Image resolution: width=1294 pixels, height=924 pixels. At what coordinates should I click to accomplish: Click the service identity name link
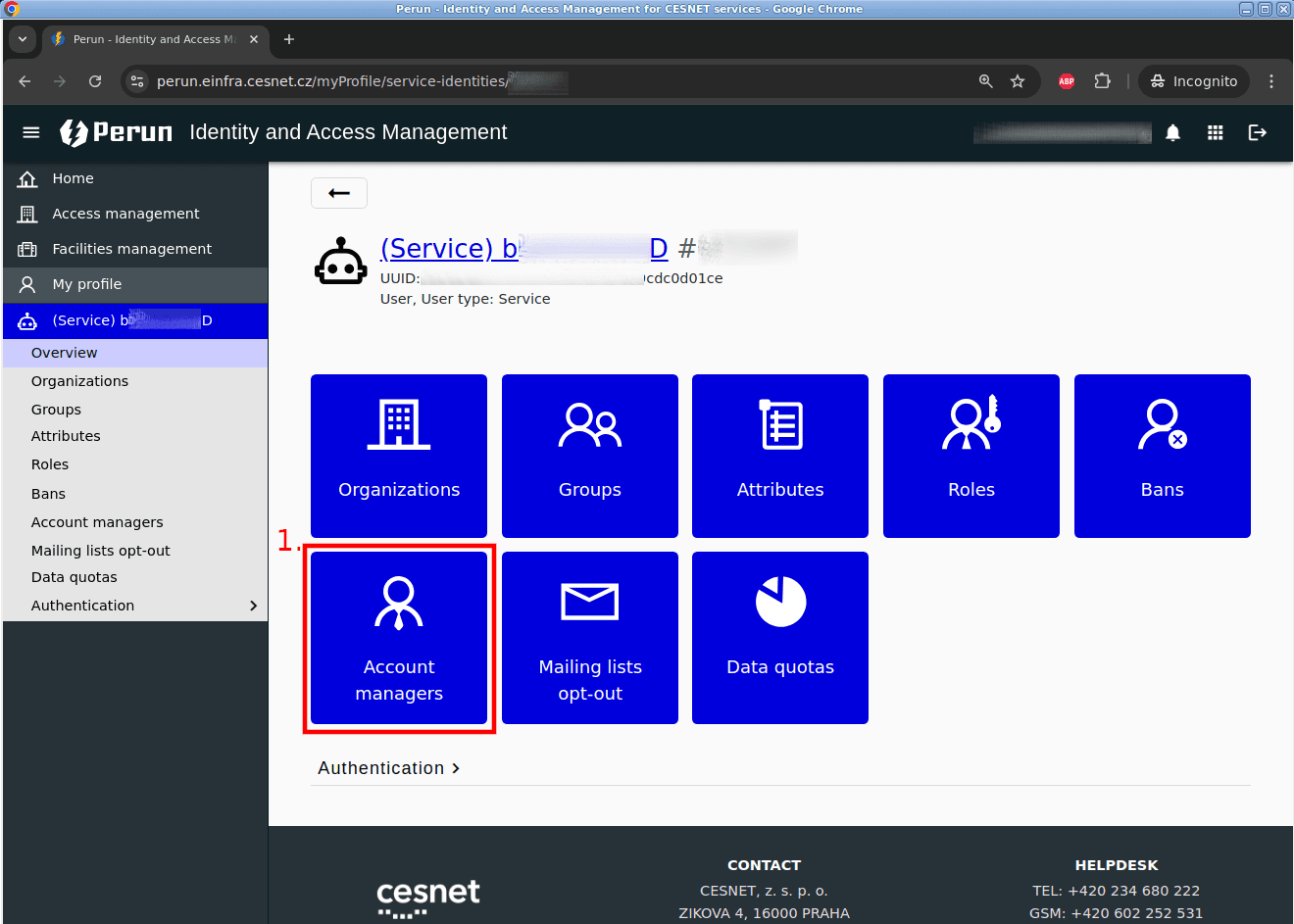(523, 249)
